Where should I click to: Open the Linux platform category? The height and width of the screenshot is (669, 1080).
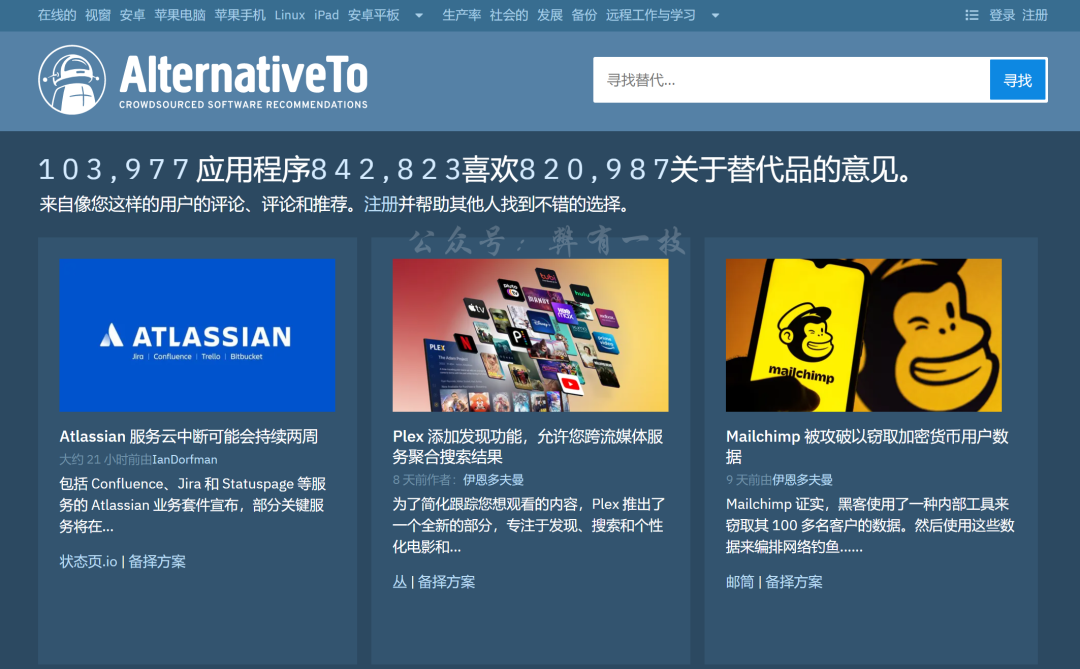click(x=289, y=15)
